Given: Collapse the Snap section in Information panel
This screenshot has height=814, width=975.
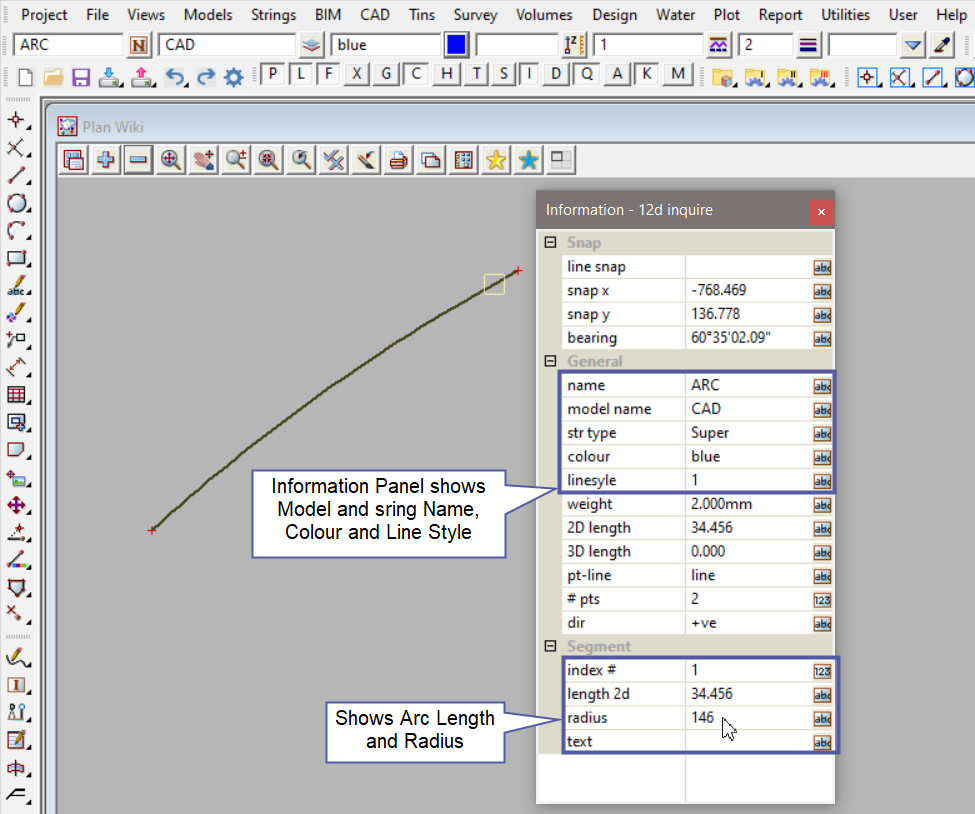Looking at the screenshot, I should pos(550,243).
